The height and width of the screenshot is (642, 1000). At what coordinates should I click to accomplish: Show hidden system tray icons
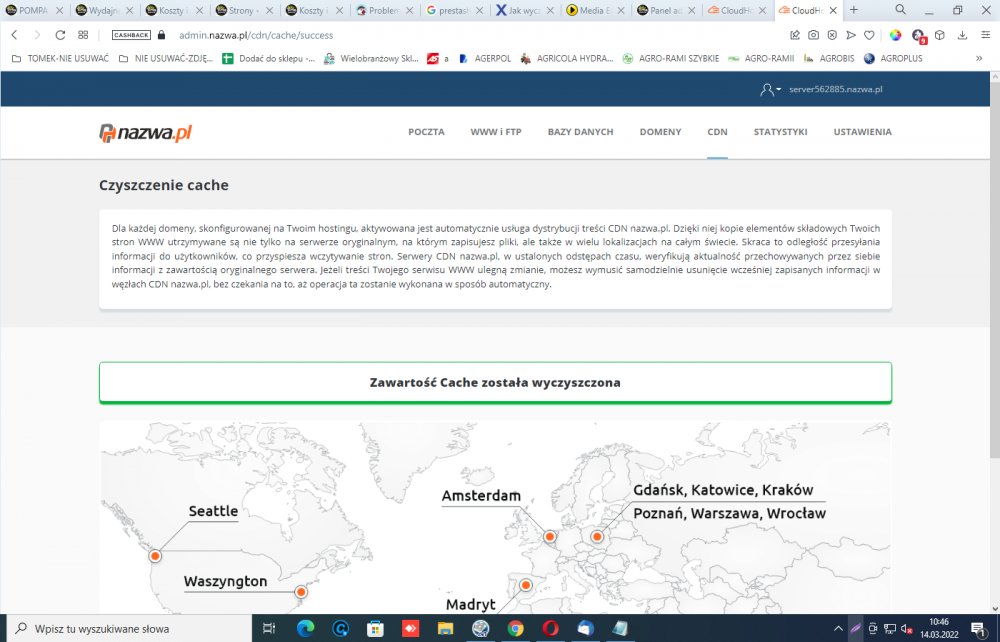point(838,629)
